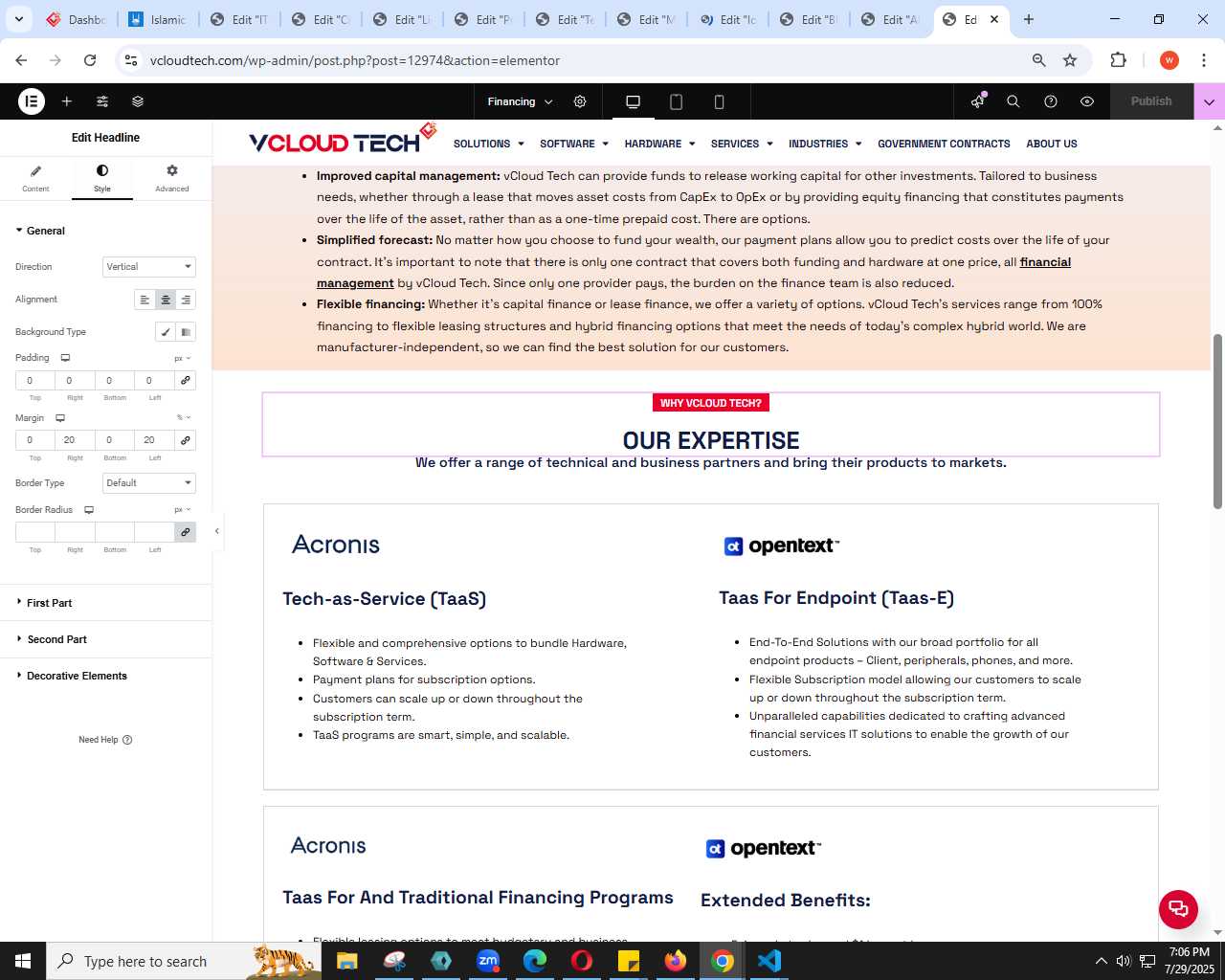This screenshot has width=1225, height=980.
Task: Open the ABOUT US link
Action: 1052,144
